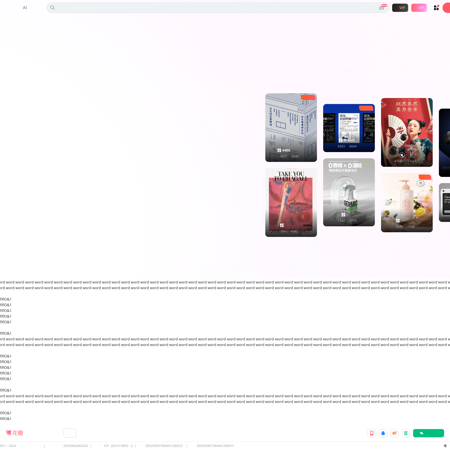Click the magnifier search icon
450x450 pixels.
pos(52,7)
